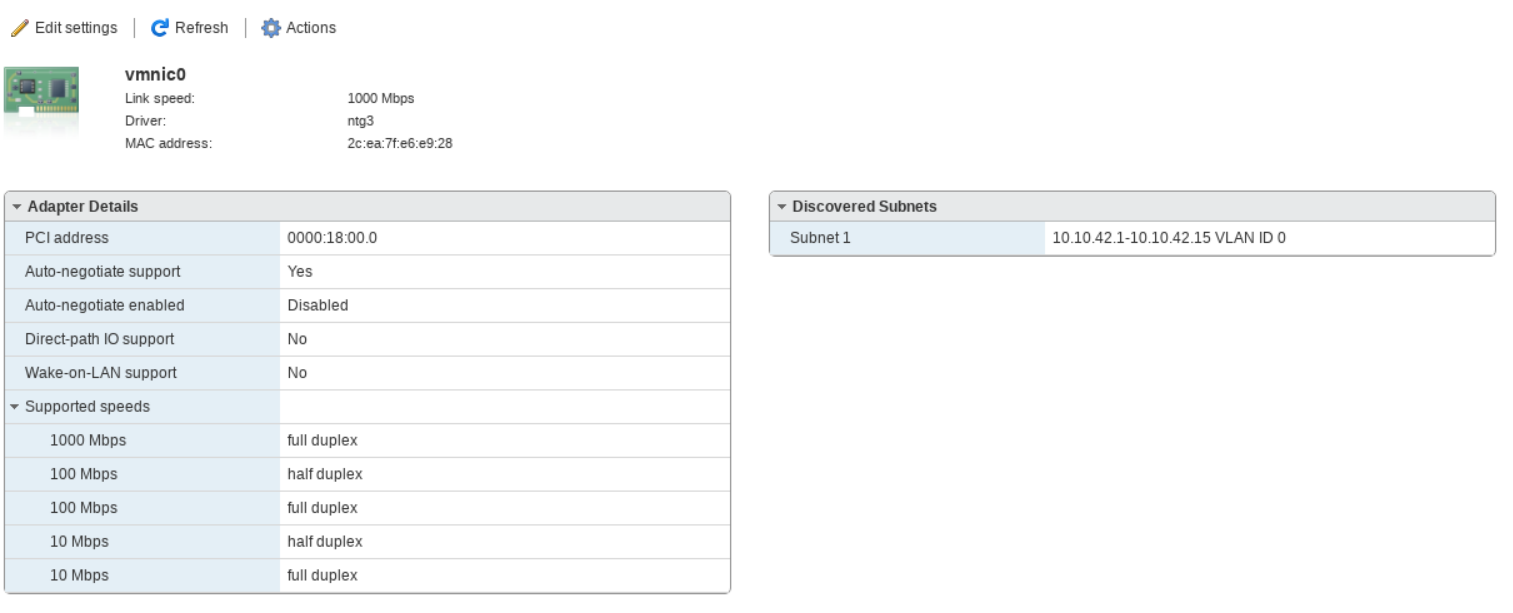Click the subnet IP range with VLAN ID
This screenshot has width=1513, height=613.
coord(1168,238)
